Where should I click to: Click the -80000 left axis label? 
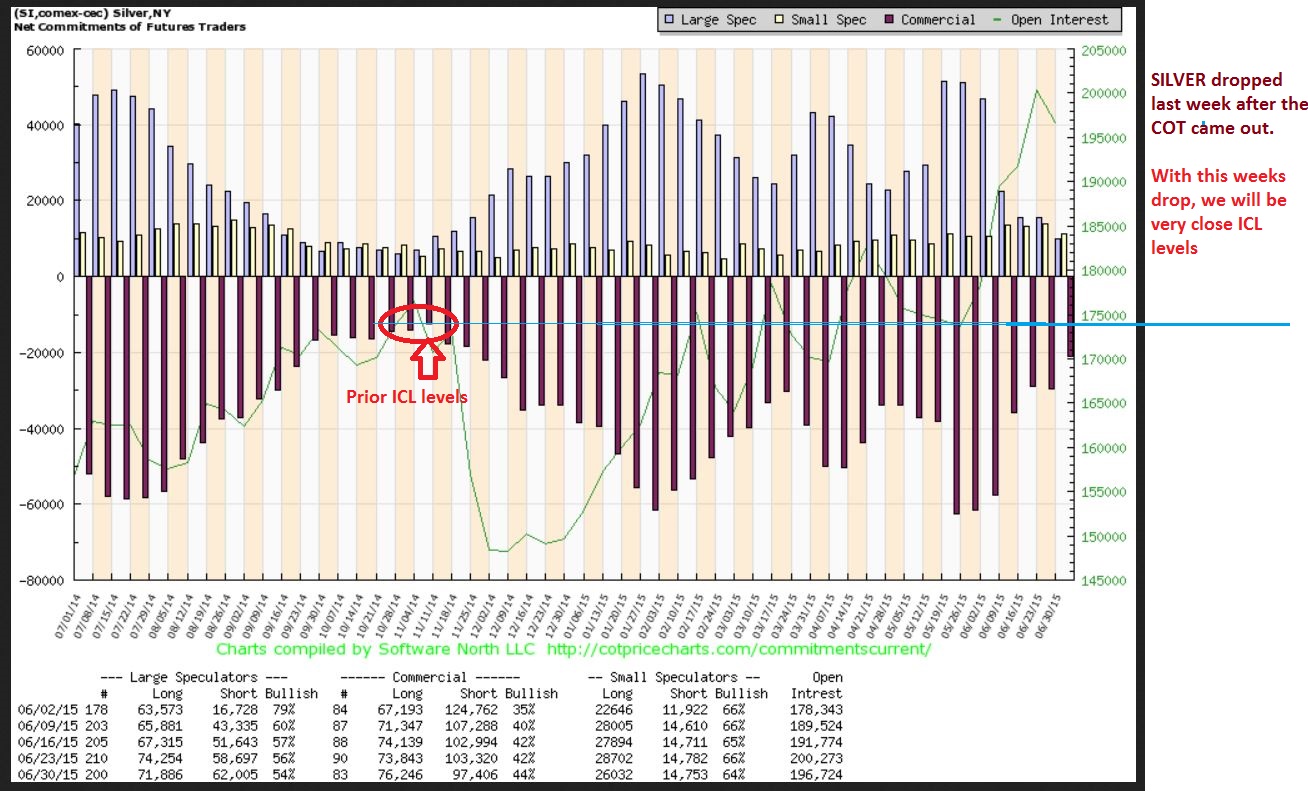(x=42, y=580)
